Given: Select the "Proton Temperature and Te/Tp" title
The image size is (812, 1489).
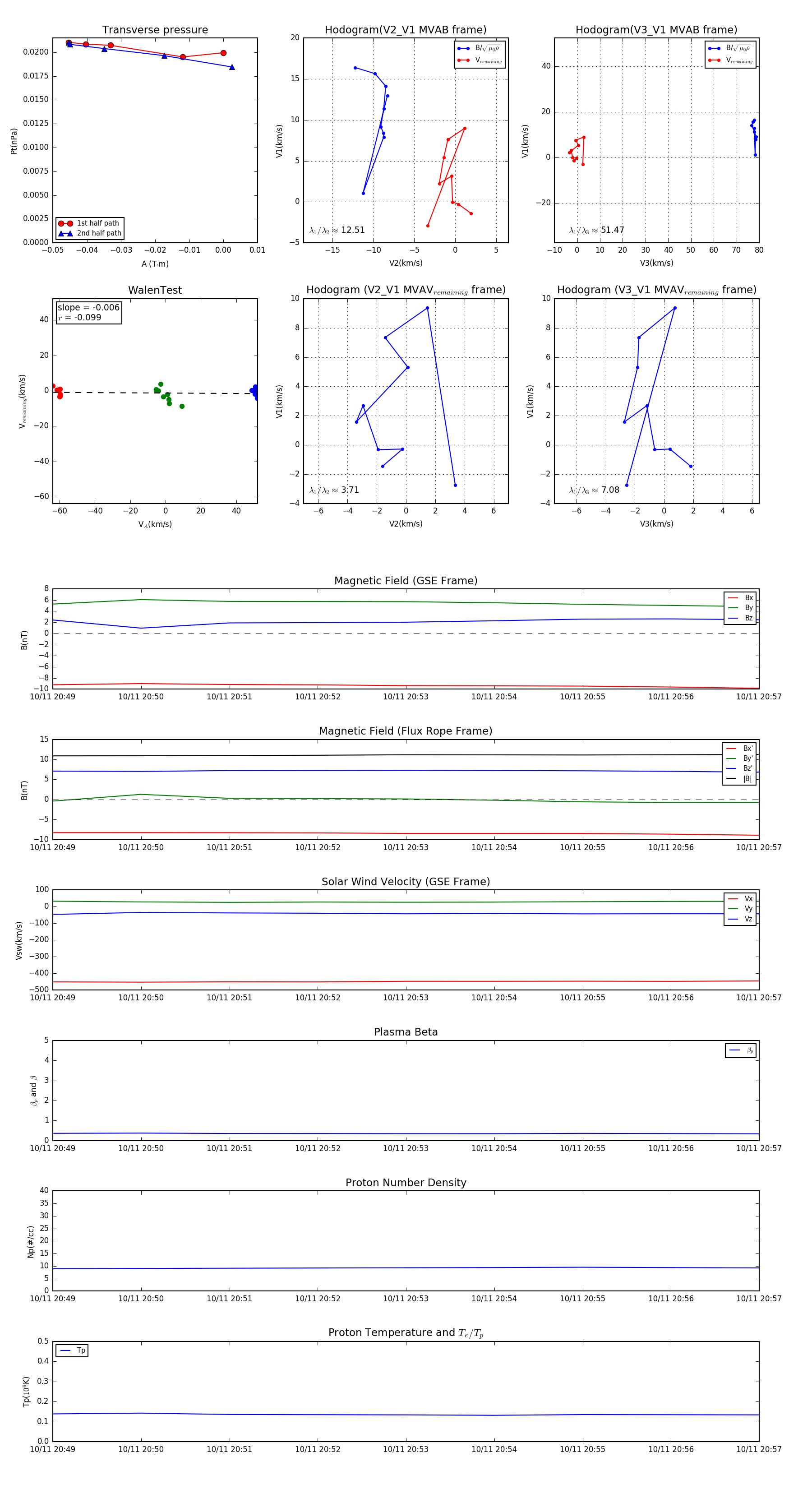Looking at the screenshot, I should 406,1333.
